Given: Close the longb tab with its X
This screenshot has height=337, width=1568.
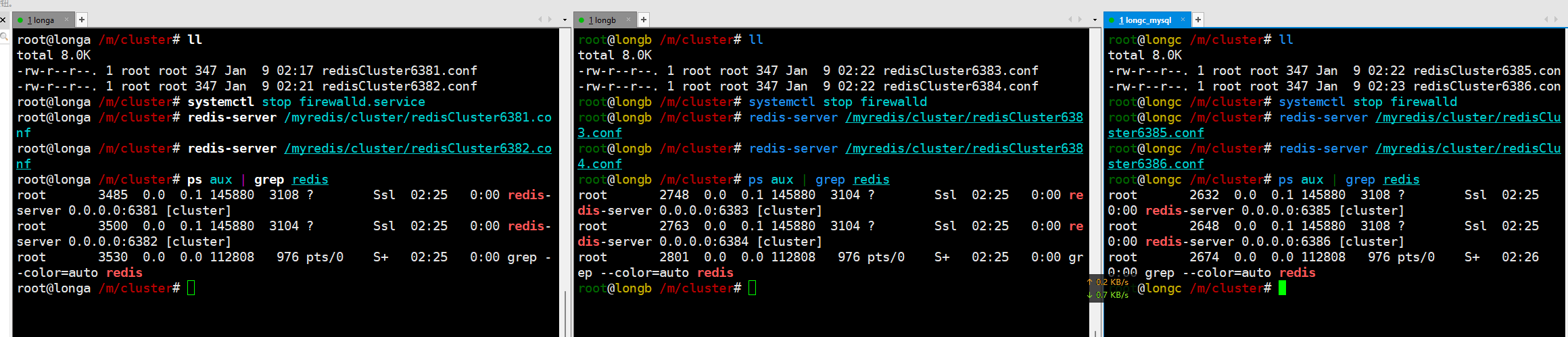Looking at the screenshot, I should click(629, 20).
